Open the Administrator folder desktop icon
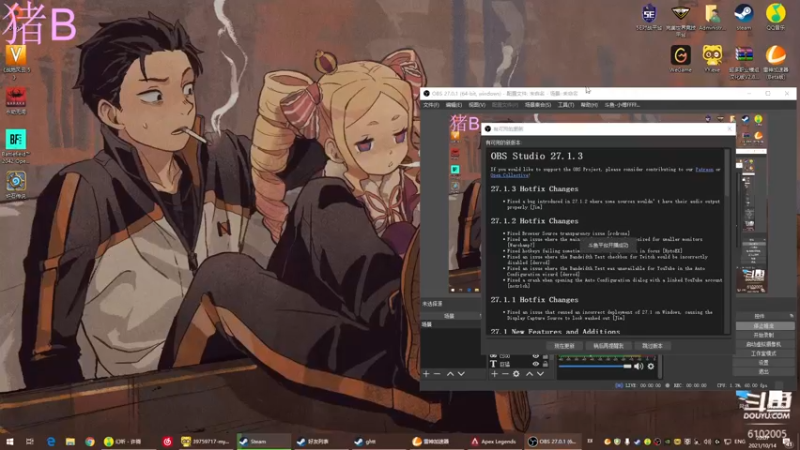The width and height of the screenshot is (800, 450). point(712,17)
